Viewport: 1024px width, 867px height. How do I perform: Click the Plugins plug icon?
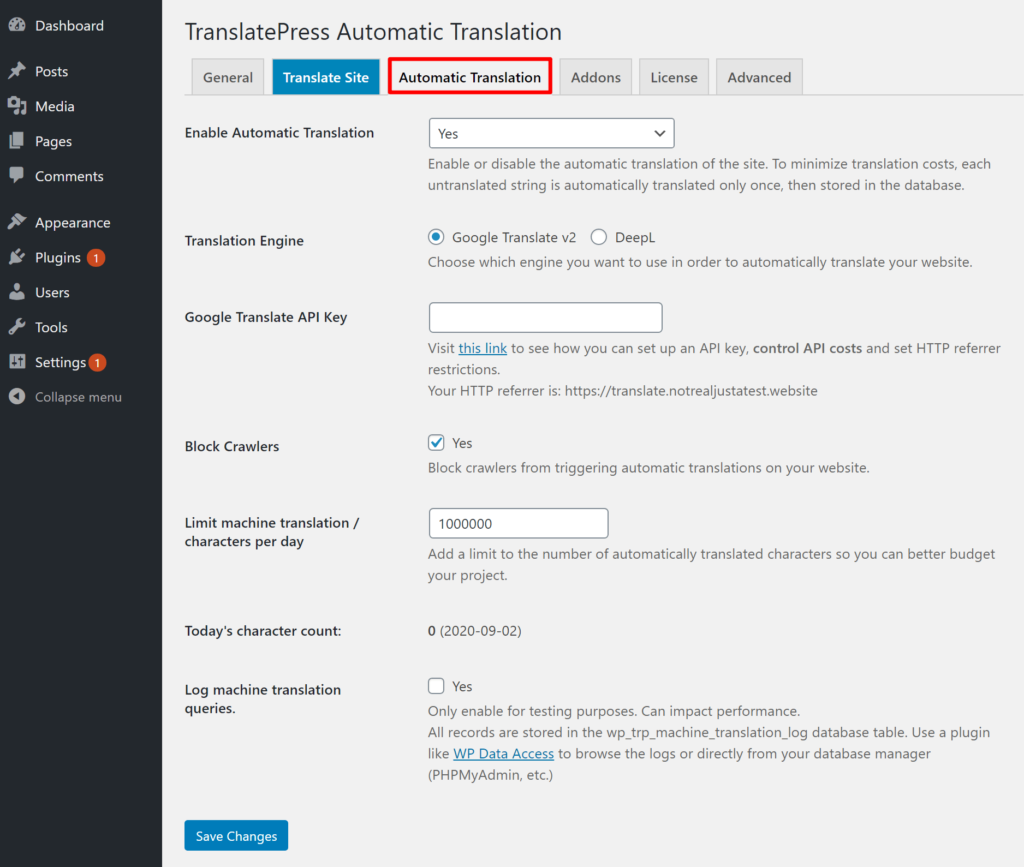(x=17, y=257)
